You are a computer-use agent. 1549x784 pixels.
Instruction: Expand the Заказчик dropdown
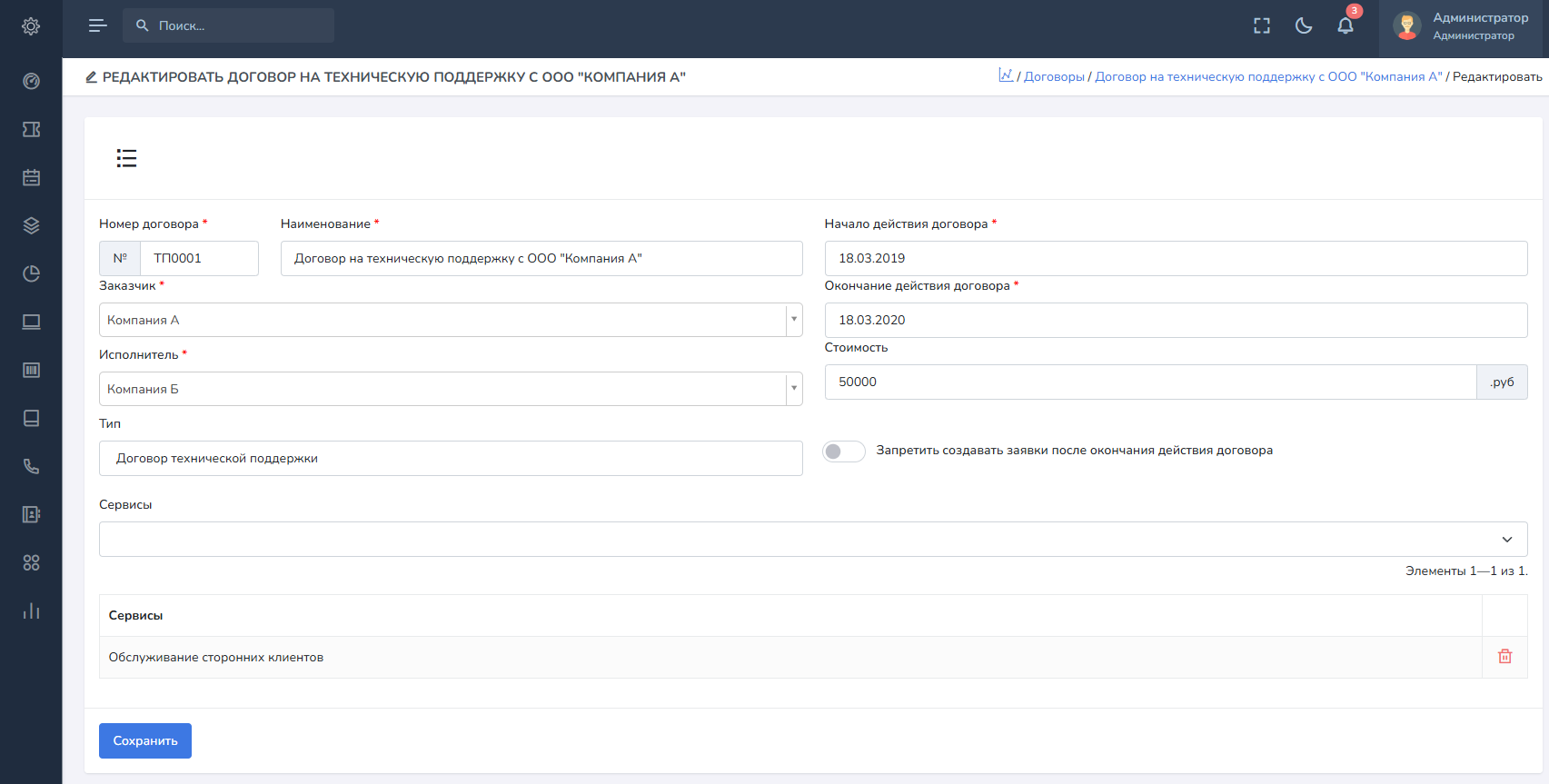(793, 320)
